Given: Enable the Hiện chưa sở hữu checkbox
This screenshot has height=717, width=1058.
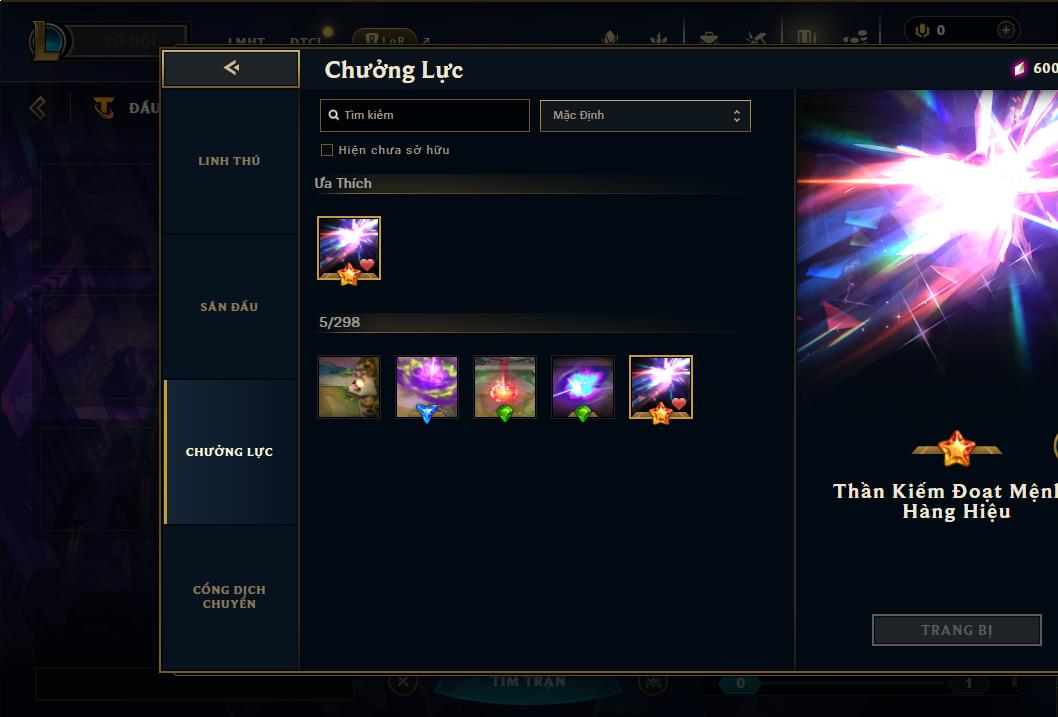Looking at the screenshot, I should [x=327, y=150].
